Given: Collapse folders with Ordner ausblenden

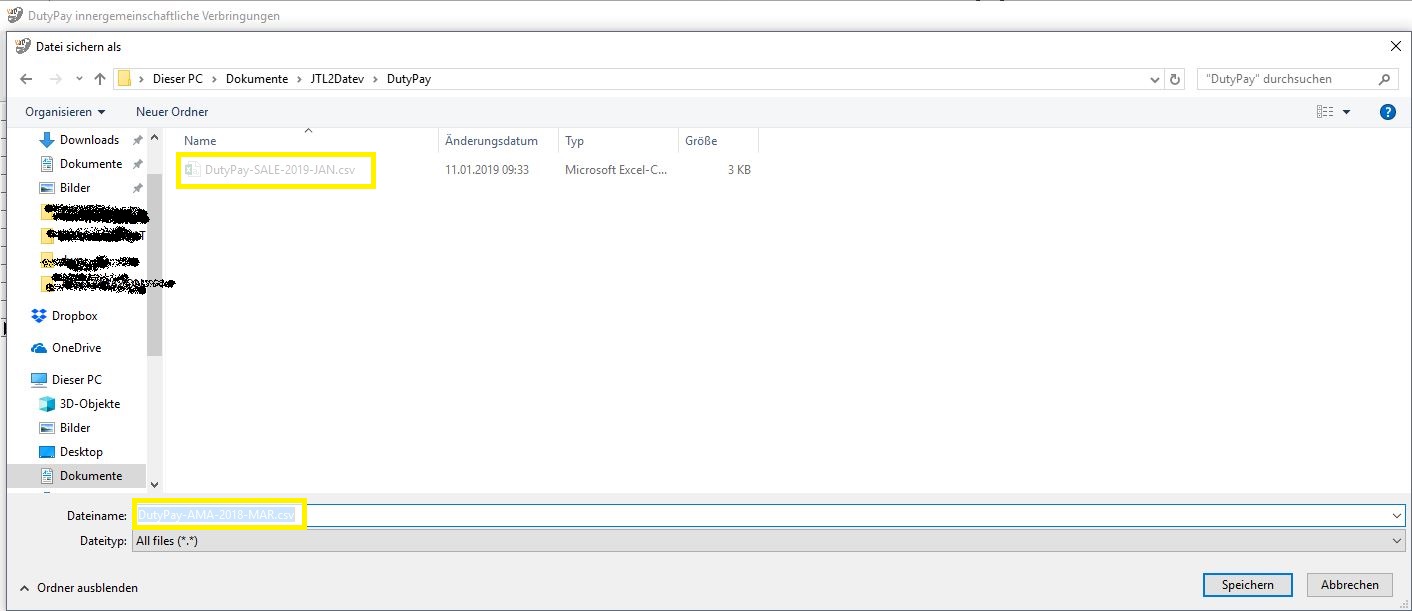Looking at the screenshot, I should click(x=79, y=588).
